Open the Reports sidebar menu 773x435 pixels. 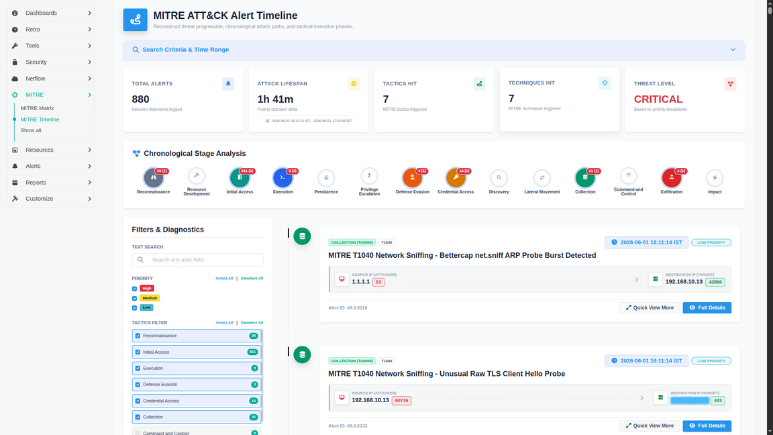[51, 182]
